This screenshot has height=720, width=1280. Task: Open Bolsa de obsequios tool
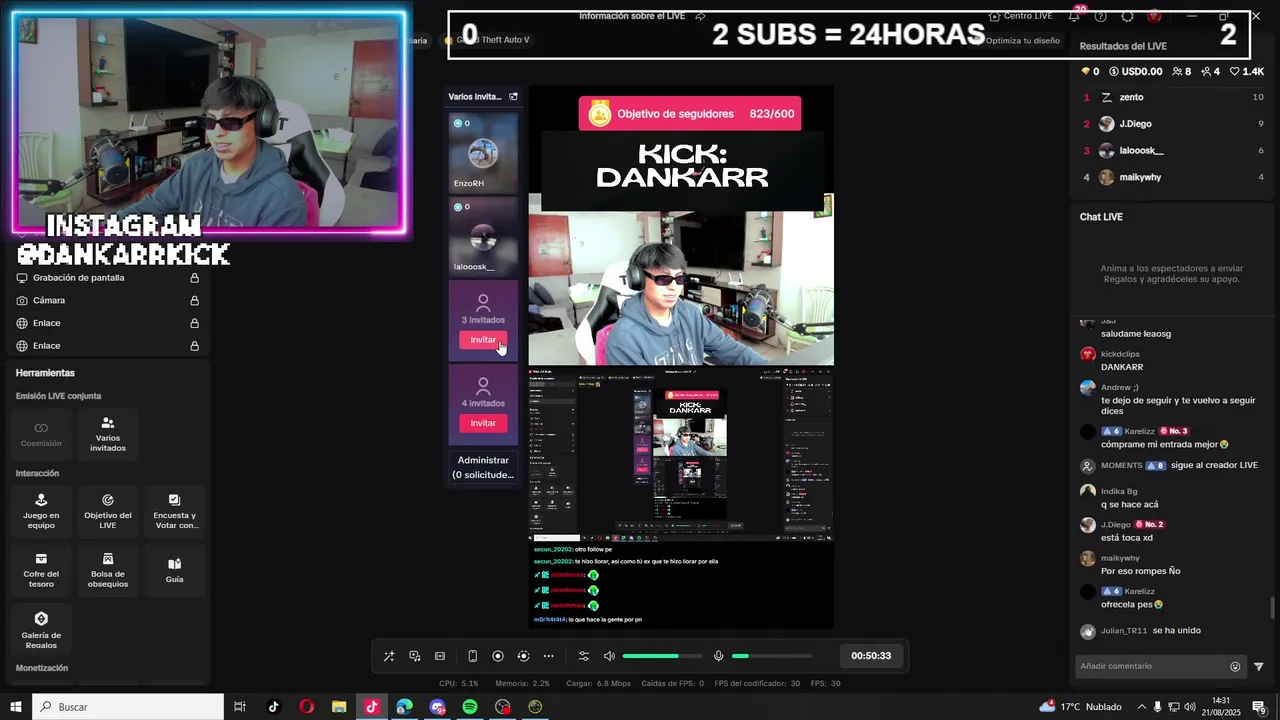tap(108, 570)
